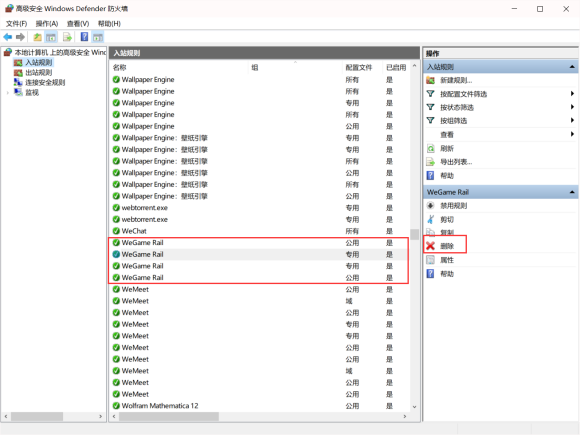Click the rules list scrollbar up arrow
Image resolution: width=580 pixels, height=435 pixels.
tap(414, 66)
